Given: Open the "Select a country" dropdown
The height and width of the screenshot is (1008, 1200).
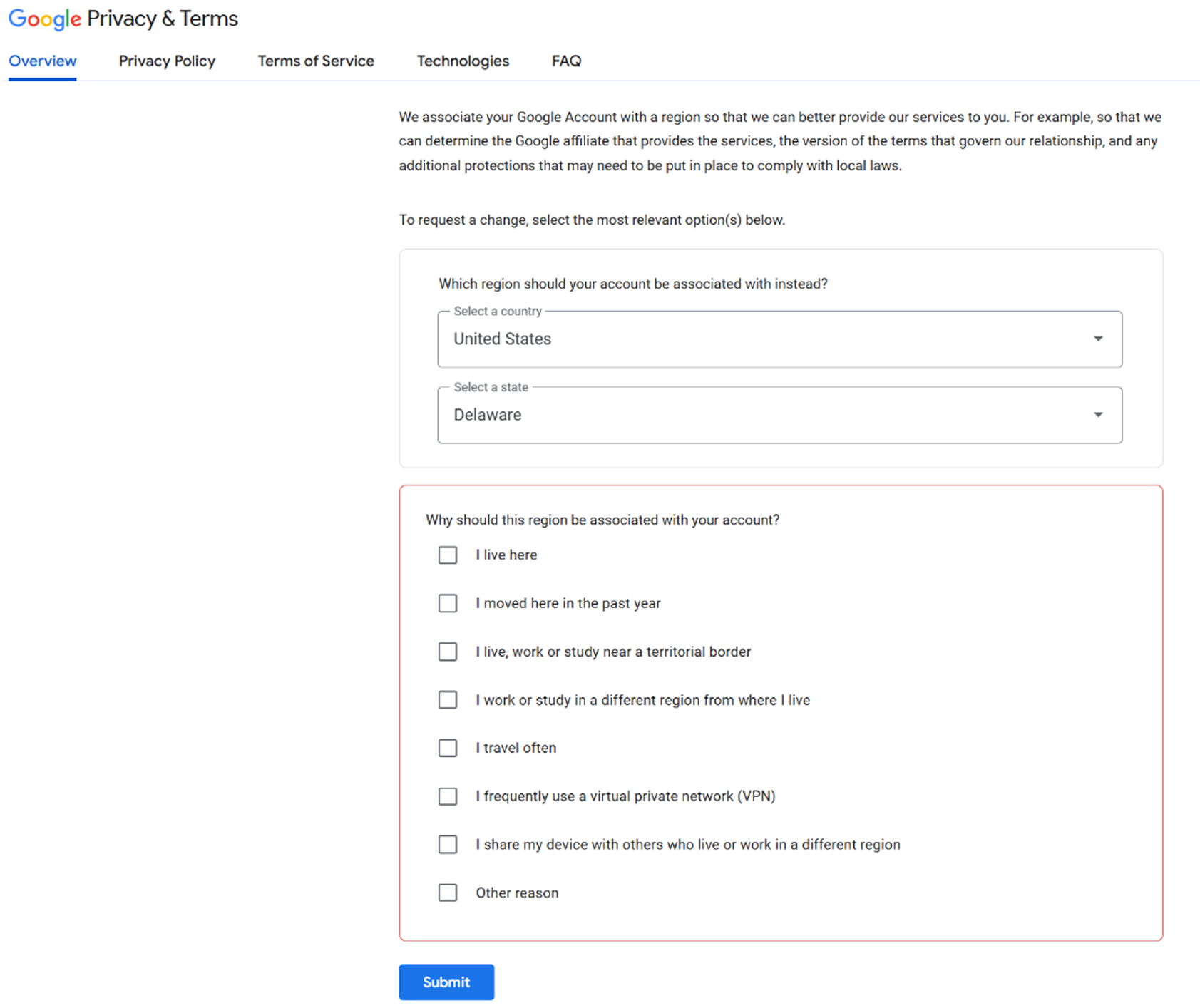Looking at the screenshot, I should pos(779,339).
